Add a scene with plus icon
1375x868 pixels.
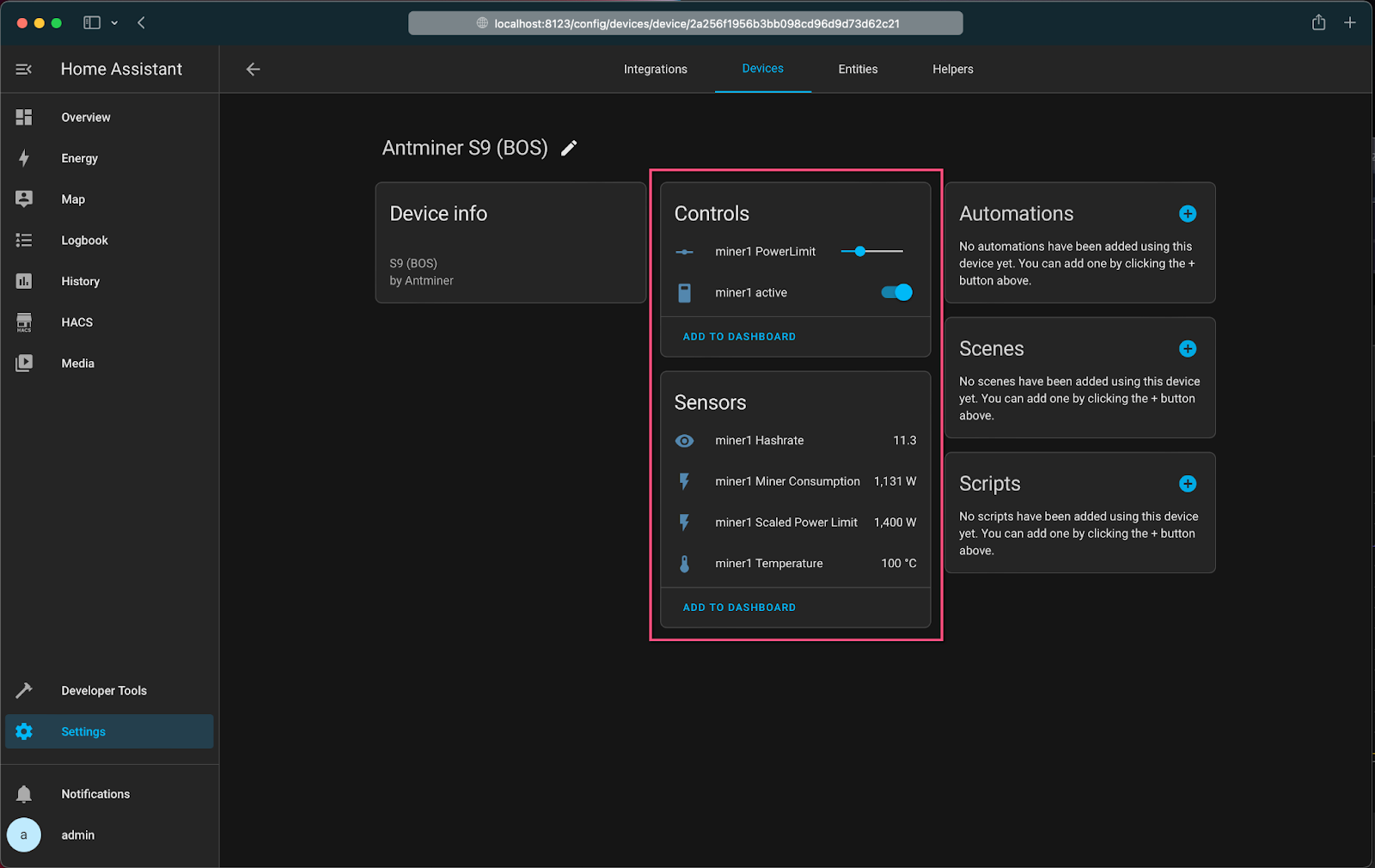click(x=1188, y=348)
